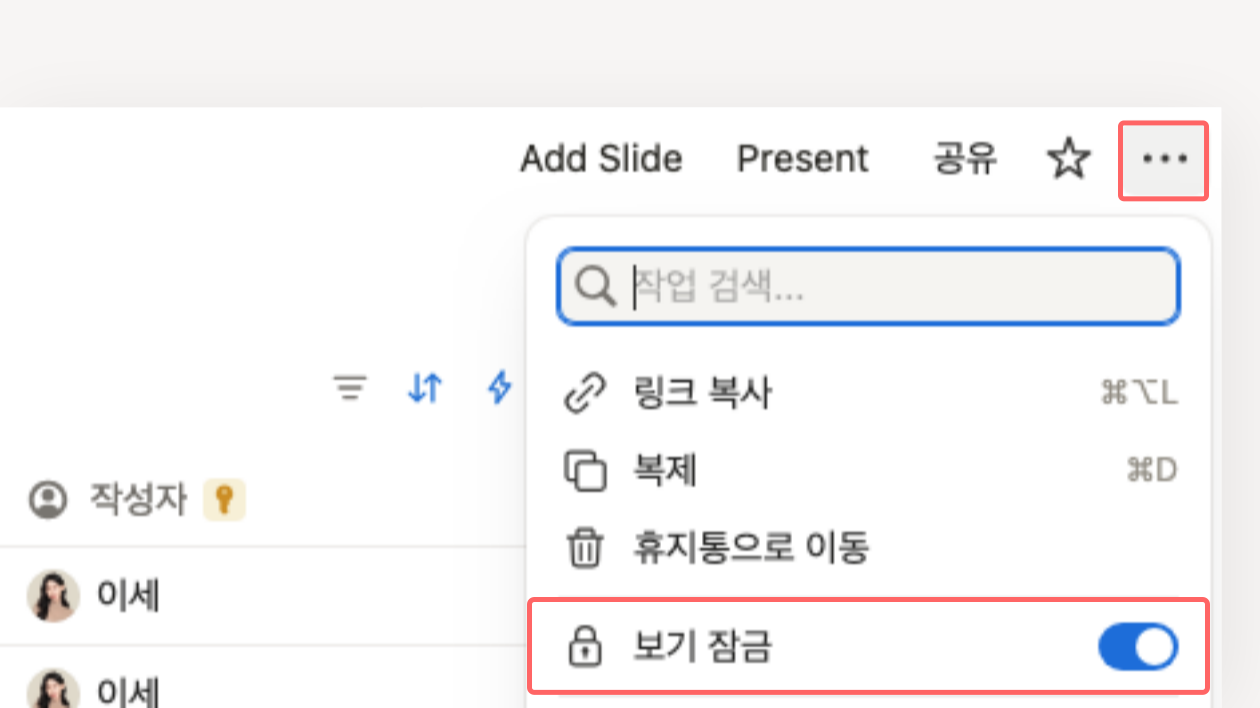The width and height of the screenshot is (1260, 708).
Task: Click the trash can icon
Action: [585, 548]
